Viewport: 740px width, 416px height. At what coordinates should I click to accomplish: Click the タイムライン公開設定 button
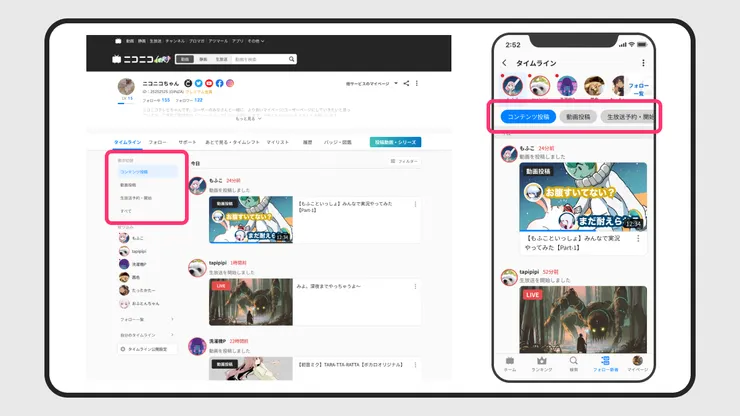point(147,349)
